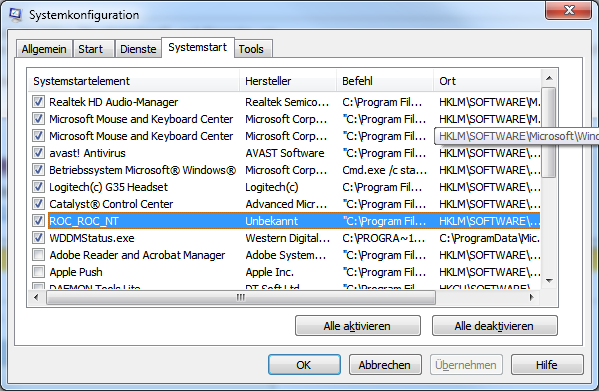Toggle Catalyst Control Center checkbox

(x=38, y=204)
